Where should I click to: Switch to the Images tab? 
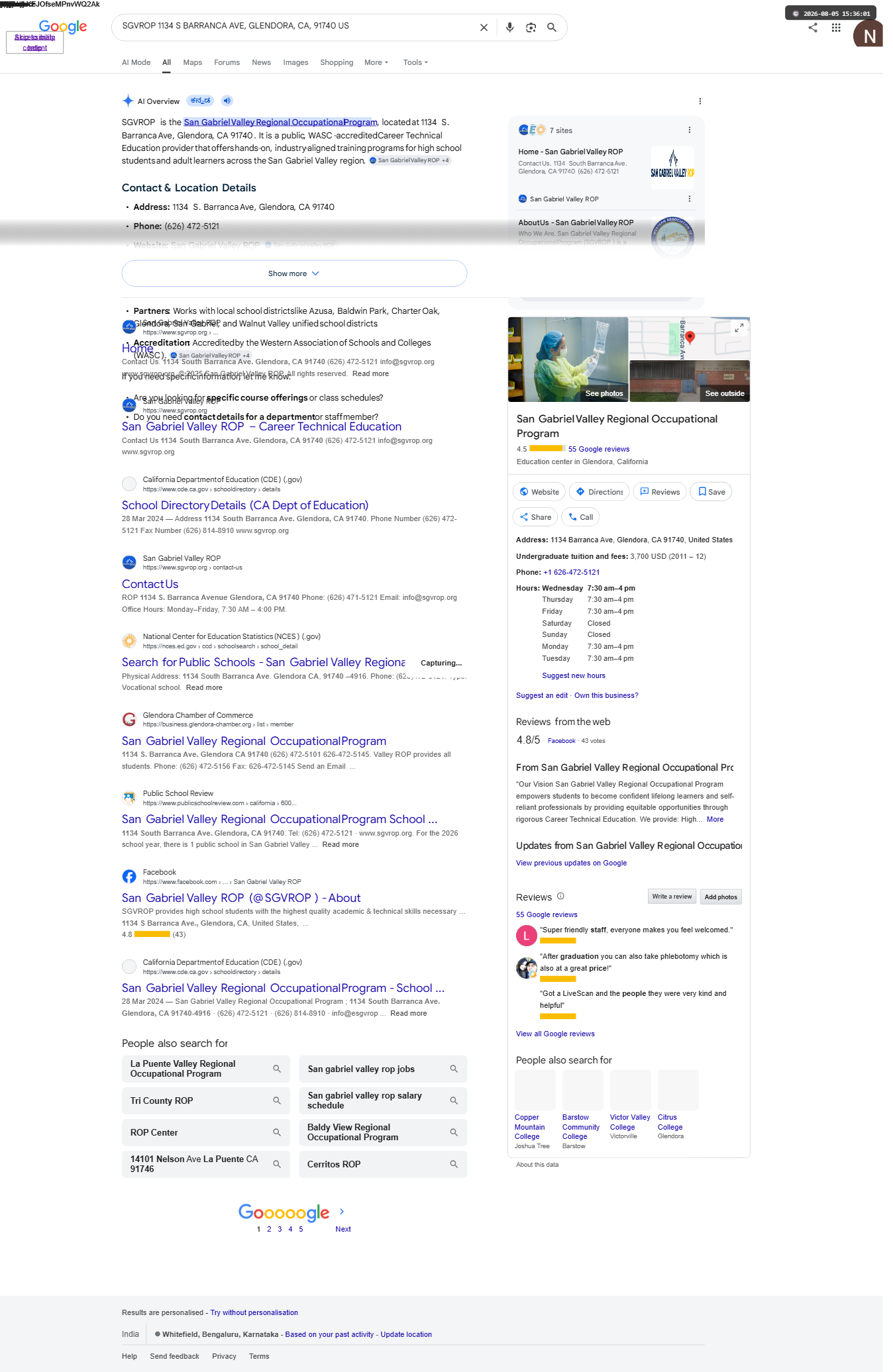(295, 62)
